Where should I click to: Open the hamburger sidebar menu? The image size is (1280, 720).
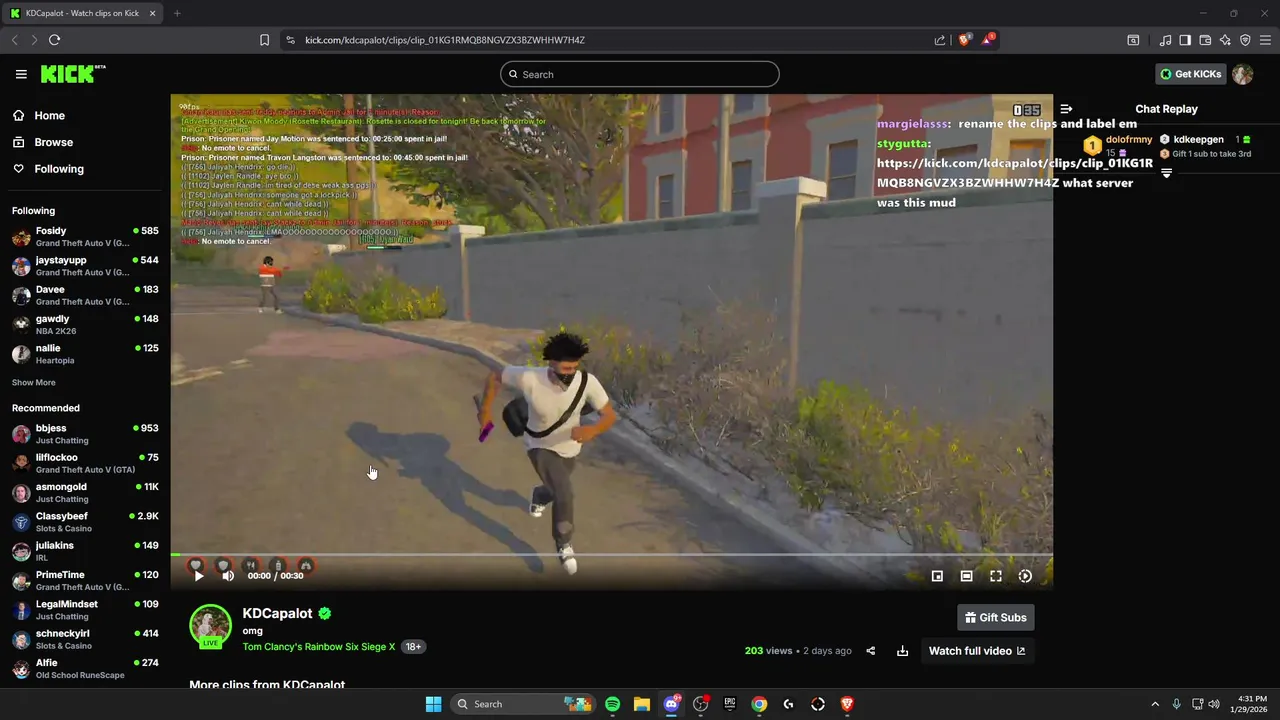click(21, 74)
